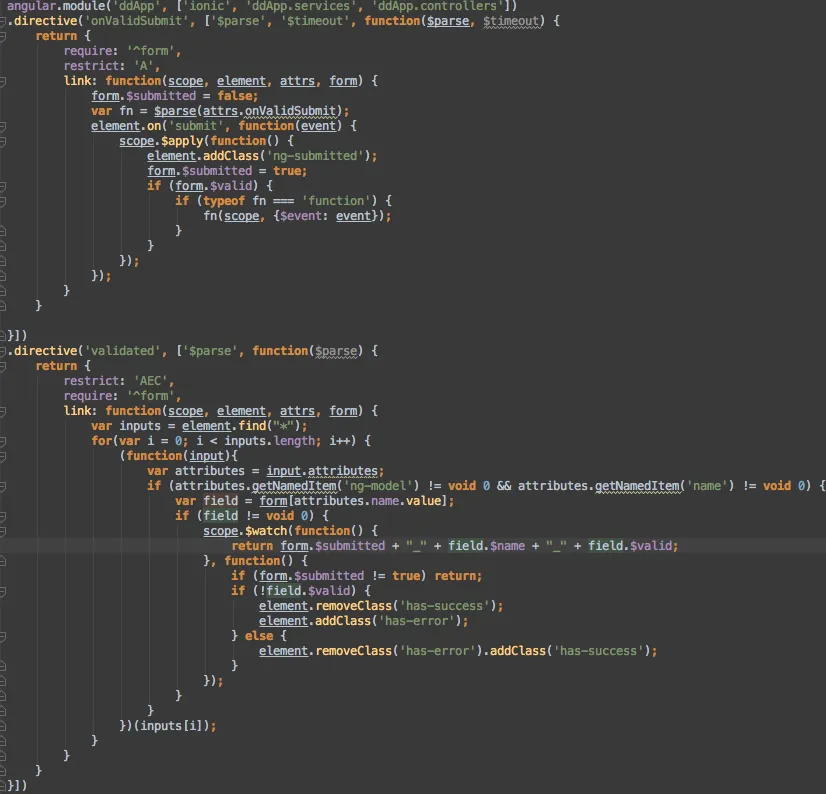Click the 'else' keyword
Viewport: 826px width, 794px height.
click(259, 636)
